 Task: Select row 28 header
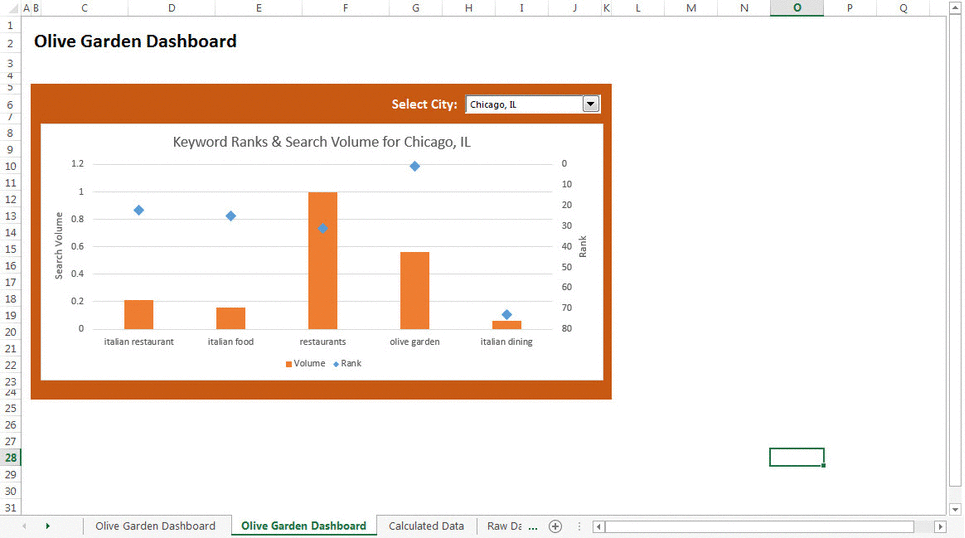pyautogui.click(x=10, y=457)
